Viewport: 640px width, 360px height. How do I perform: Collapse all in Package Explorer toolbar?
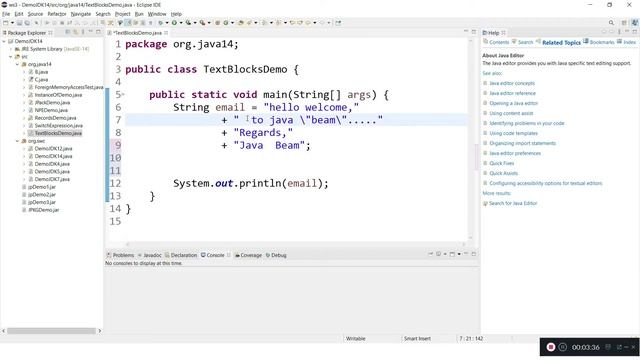tap(67, 32)
